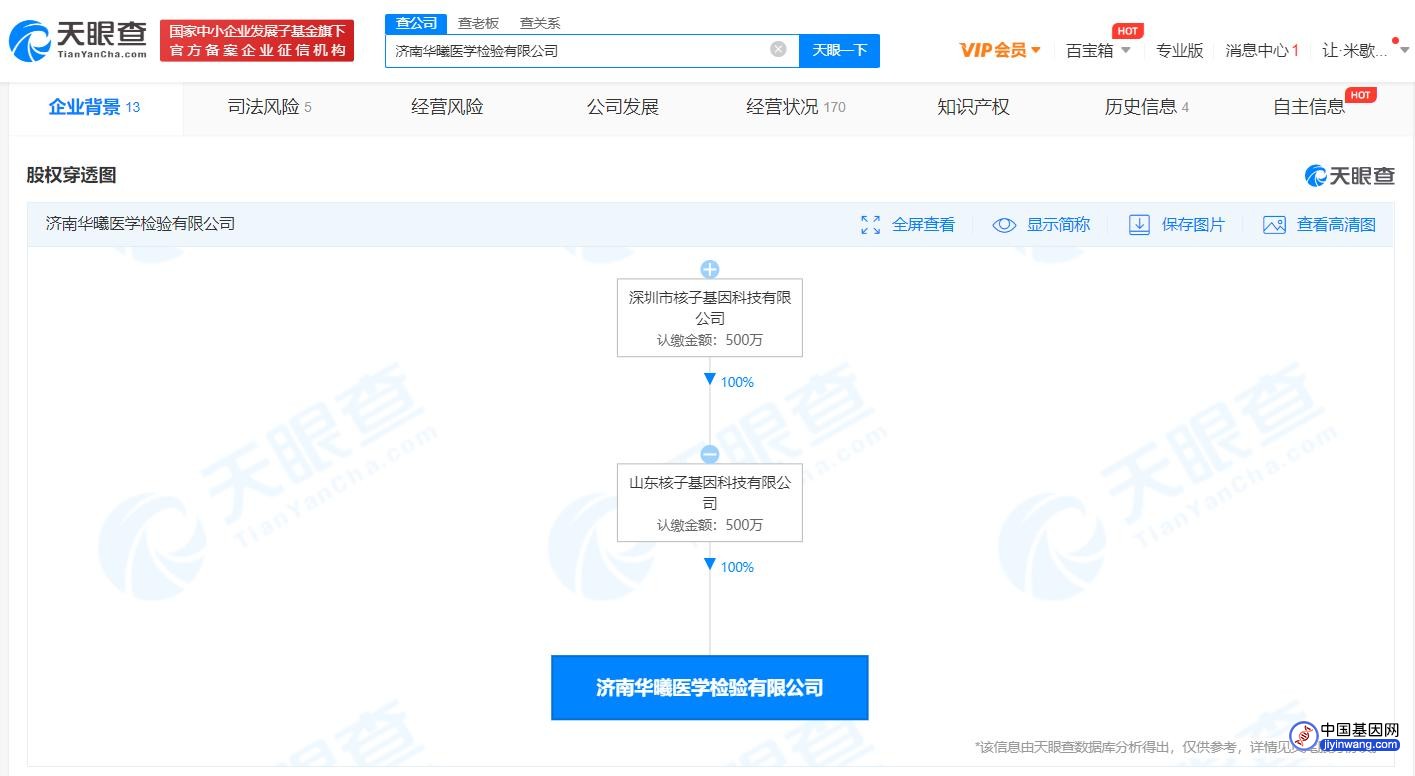The height and width of the screenshot is (776, 1415).
Task: Select the 查公司 search tab
Action: coord(416,23)
